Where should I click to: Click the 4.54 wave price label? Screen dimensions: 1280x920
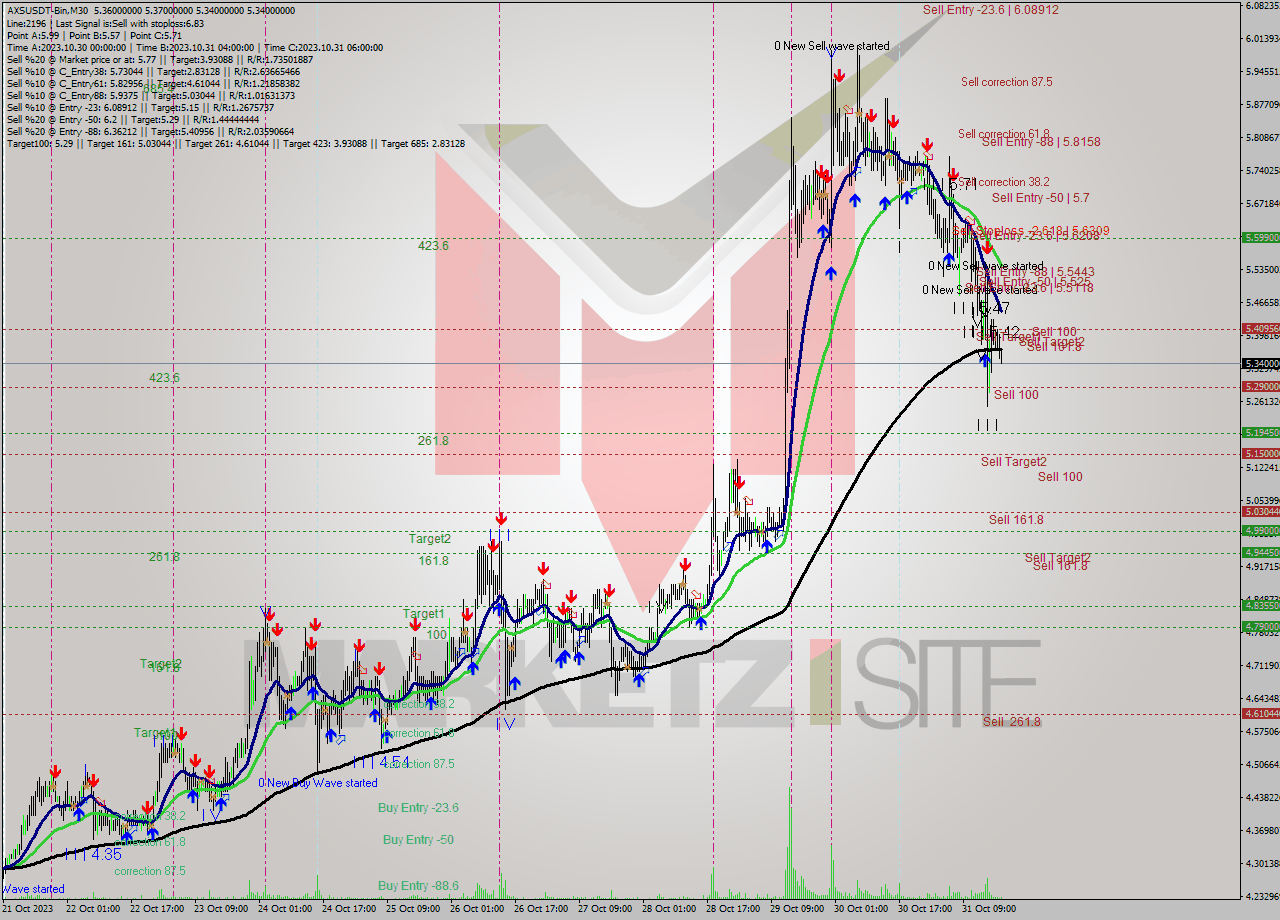(394, 762)
